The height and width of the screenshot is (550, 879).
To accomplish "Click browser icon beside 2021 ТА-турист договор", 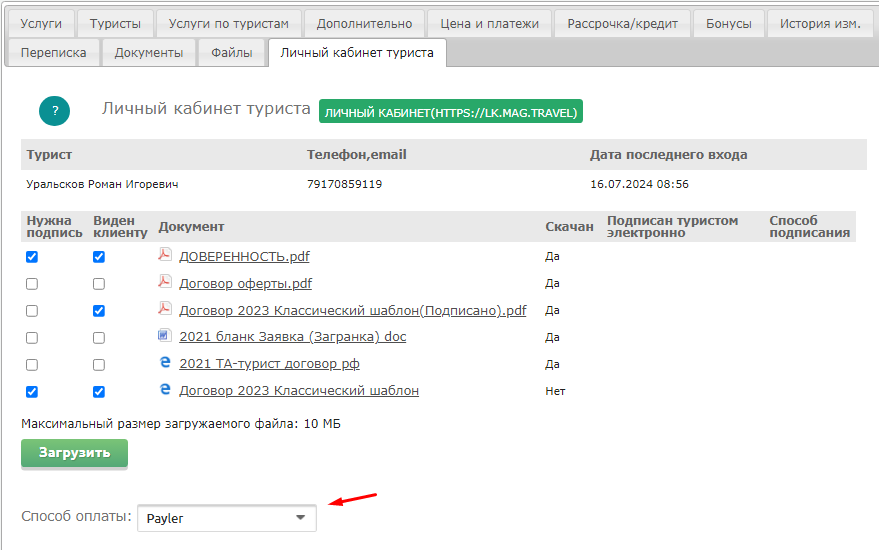I will 165,362.
